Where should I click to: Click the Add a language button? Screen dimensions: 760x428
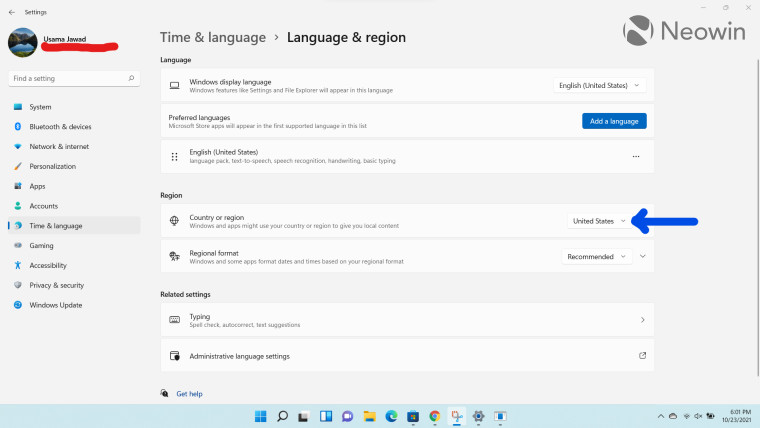pyautogui.click(x=614, y=121)
